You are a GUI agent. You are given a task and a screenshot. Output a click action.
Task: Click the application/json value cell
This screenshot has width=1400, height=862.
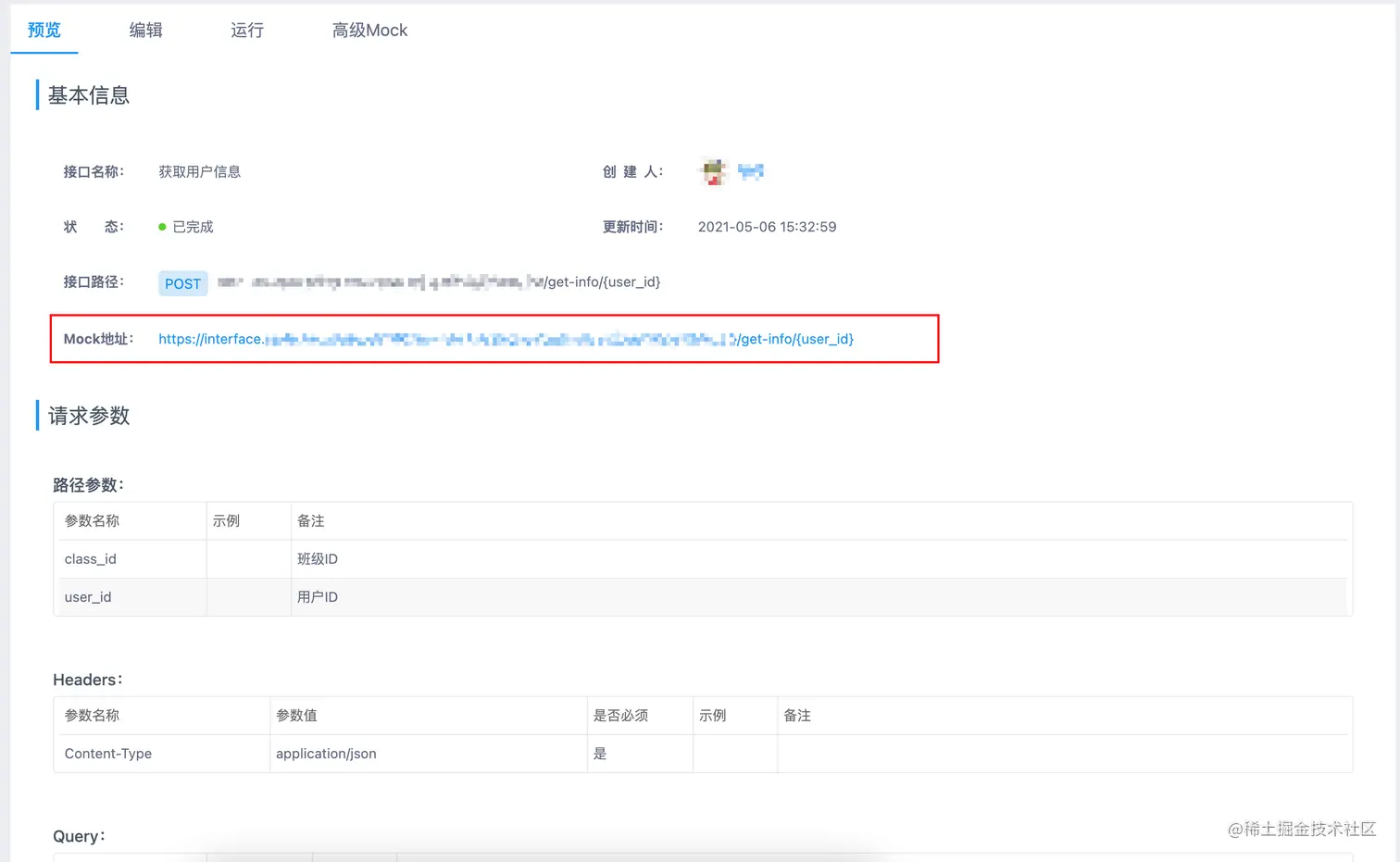coord(429,754)
